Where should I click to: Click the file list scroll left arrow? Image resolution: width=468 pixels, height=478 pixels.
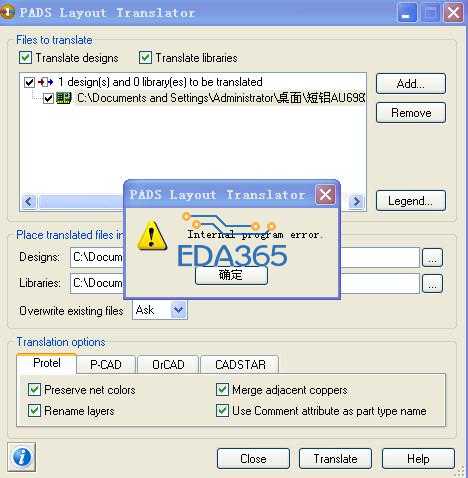[x=29, y=201]
